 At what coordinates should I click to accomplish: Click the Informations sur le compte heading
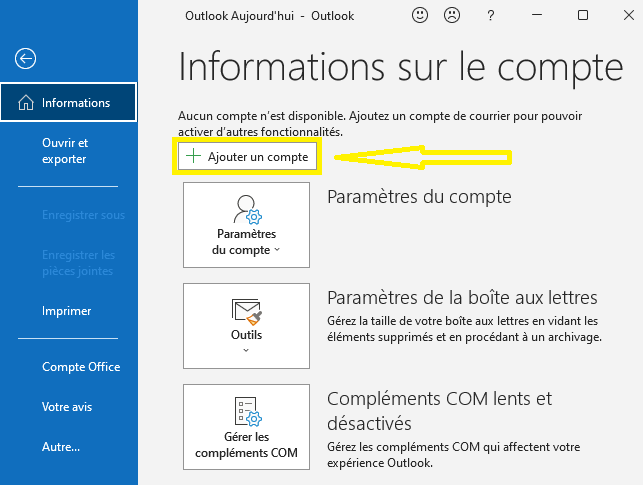[x=401, y=67]
